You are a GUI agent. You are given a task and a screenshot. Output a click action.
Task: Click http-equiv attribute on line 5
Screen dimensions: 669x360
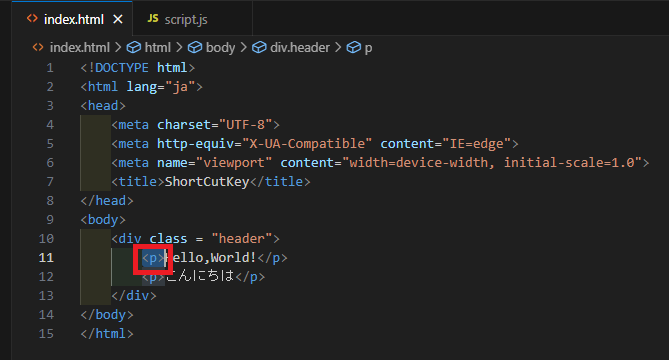pyautogui.click(x=195, y=144)
